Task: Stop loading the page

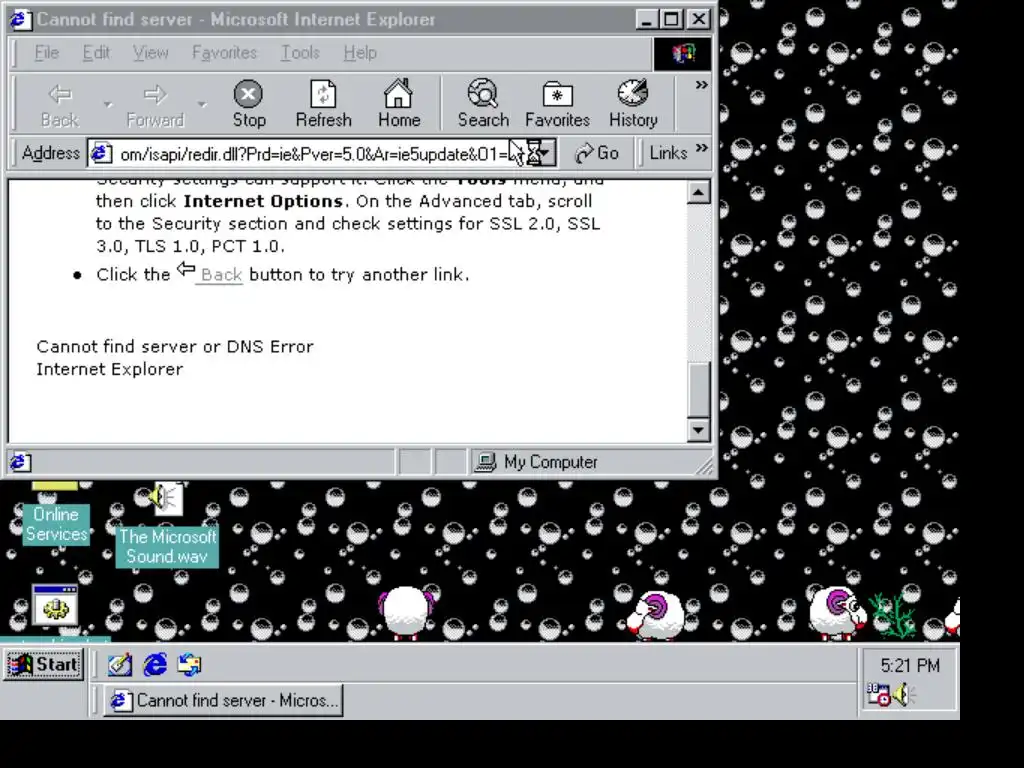Action: point(249,104)
